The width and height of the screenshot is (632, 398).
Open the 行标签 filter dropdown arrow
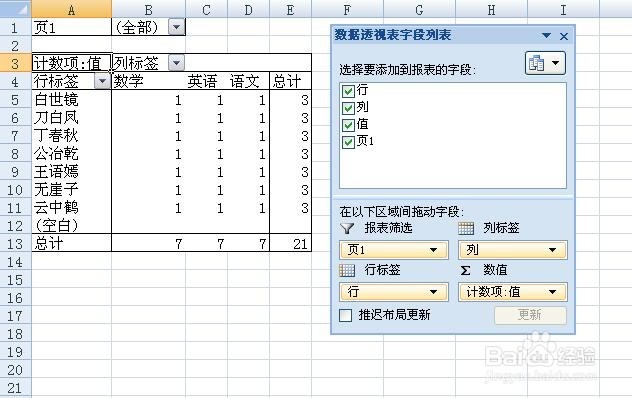coord(102,81)
